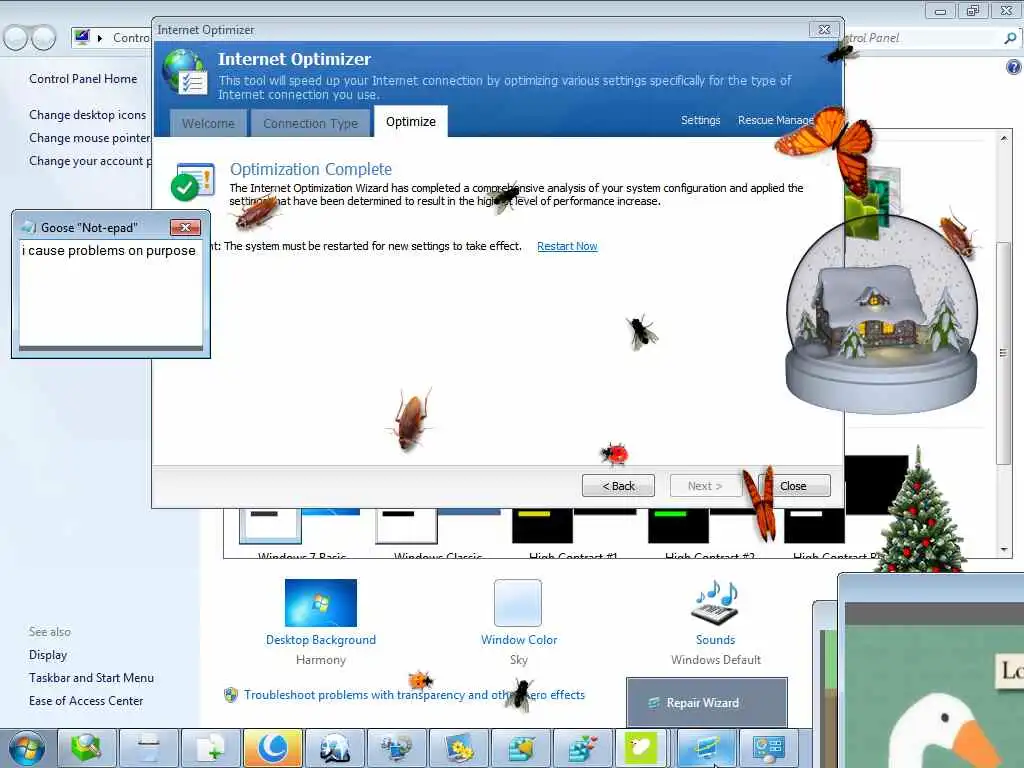Image resolution: width=1024 pixels, height=768 pixels.
Task: Click inside the Goose Not-epad text area
Action: [111, 294]
